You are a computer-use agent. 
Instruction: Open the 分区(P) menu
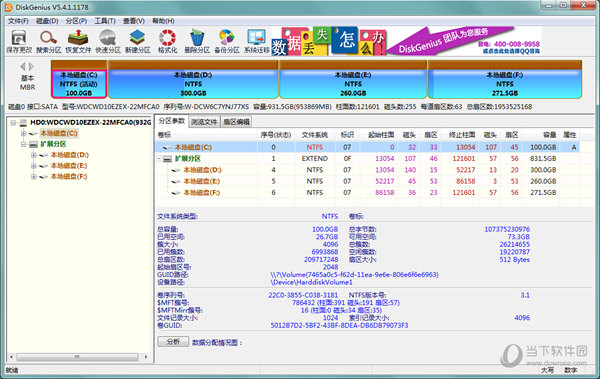[76, 21]
